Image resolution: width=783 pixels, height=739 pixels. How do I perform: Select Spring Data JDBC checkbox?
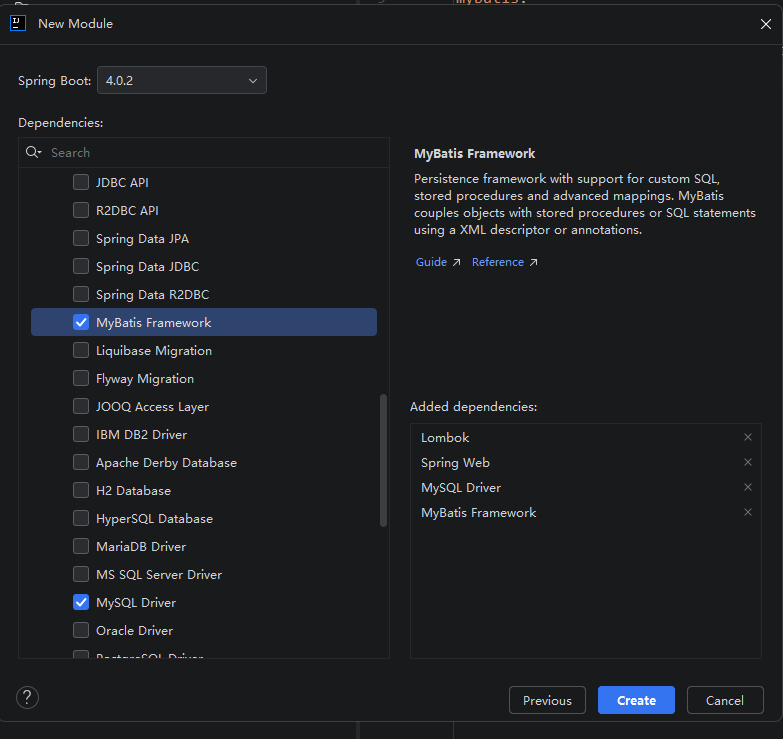(x=81, y=266)
